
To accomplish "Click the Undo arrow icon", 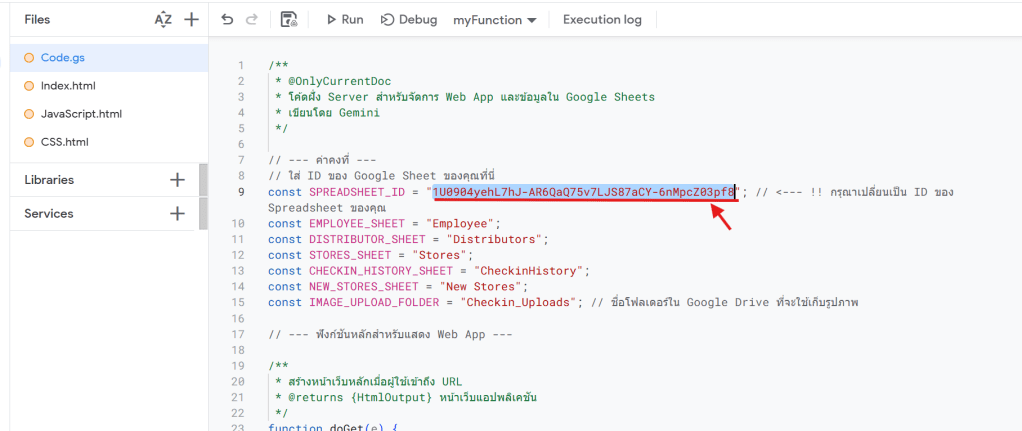I will coord(227,19).
